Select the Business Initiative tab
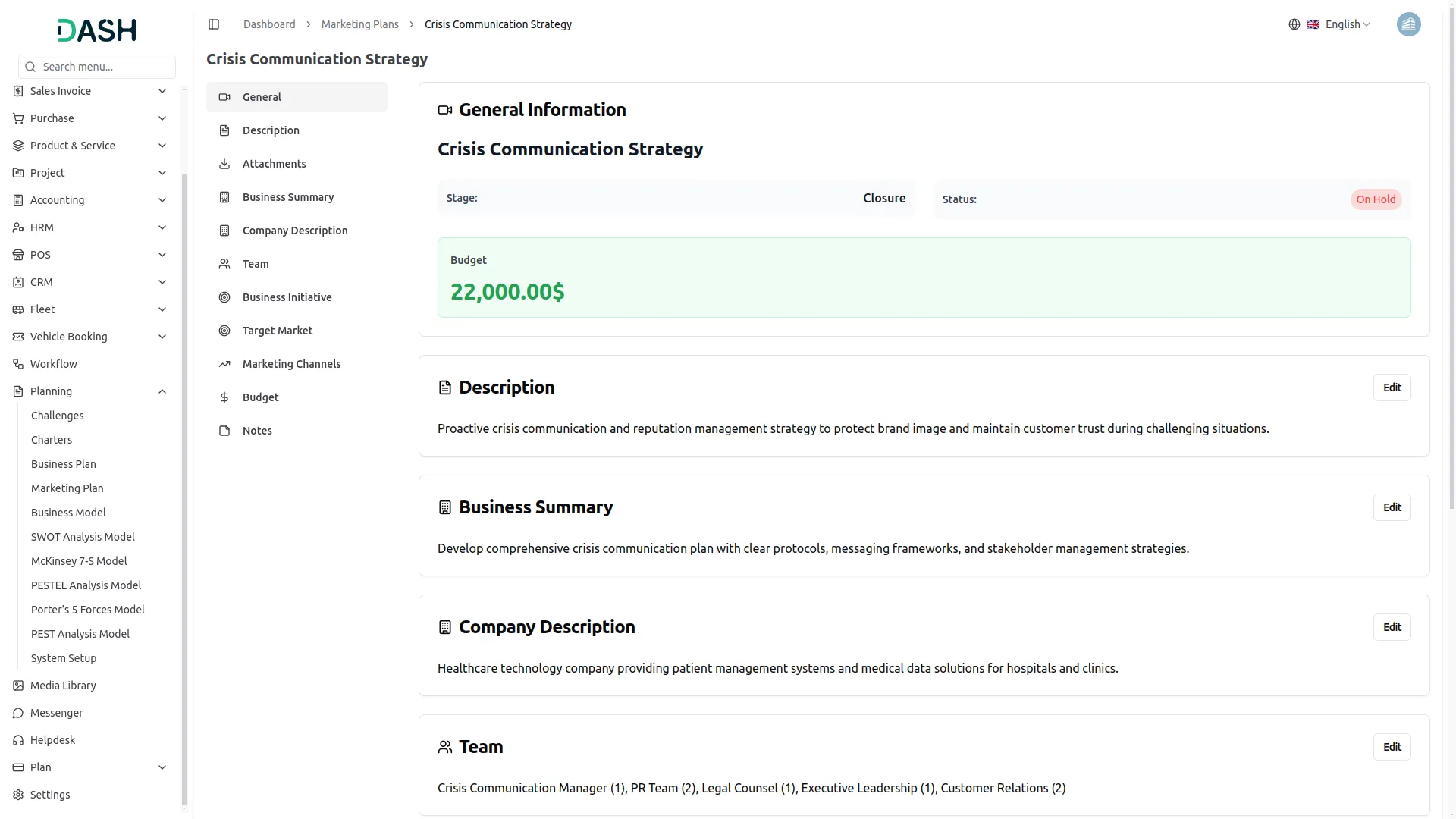This screenshot has width=1456, height=819. tap(297, 297)
